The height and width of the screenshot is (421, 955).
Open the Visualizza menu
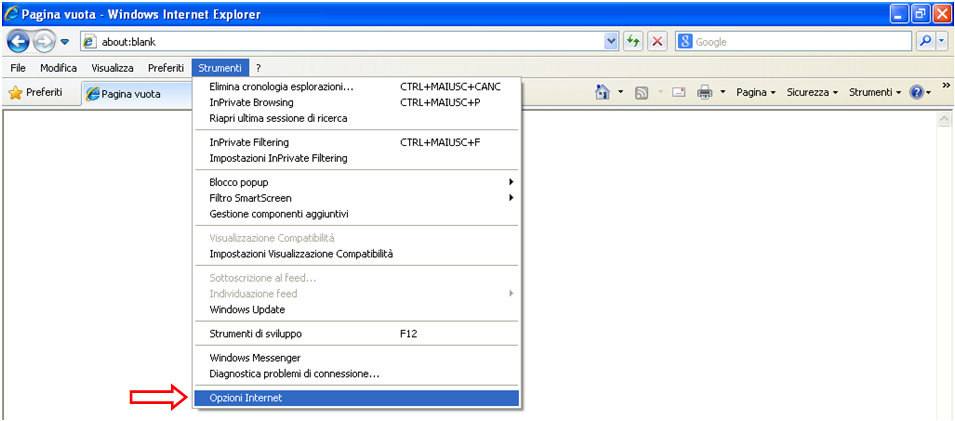click(x=112, y=68)
